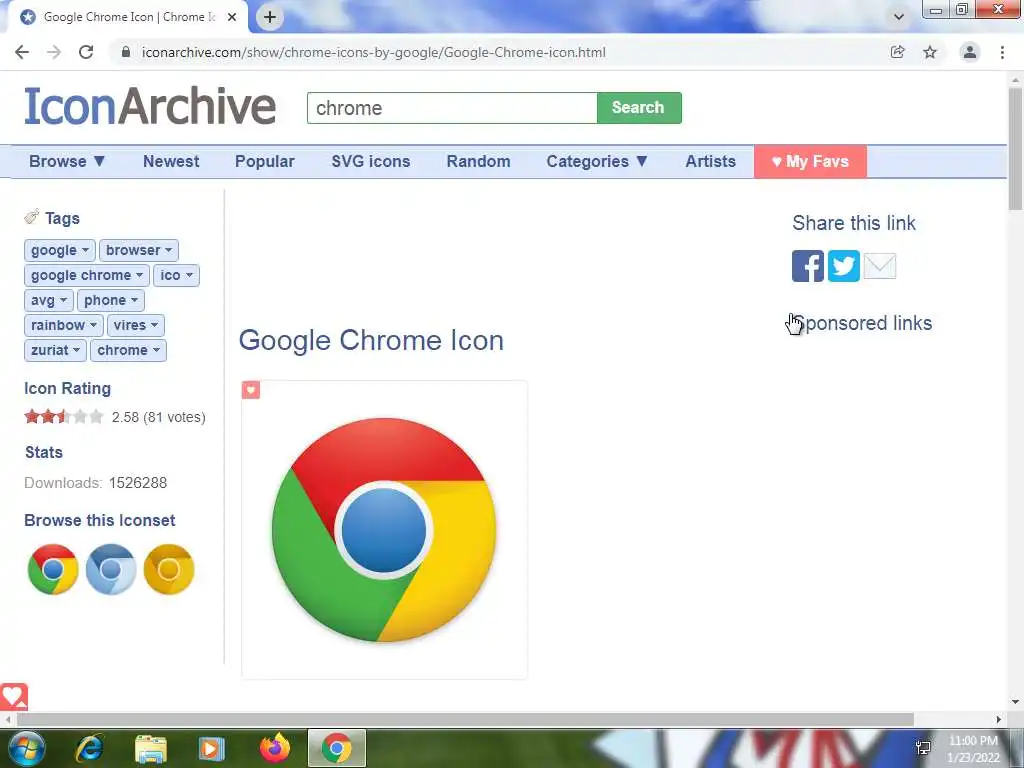Click the browser back arrow
1024x768 pixels.
pyautogui.click(x=22, y=52)
